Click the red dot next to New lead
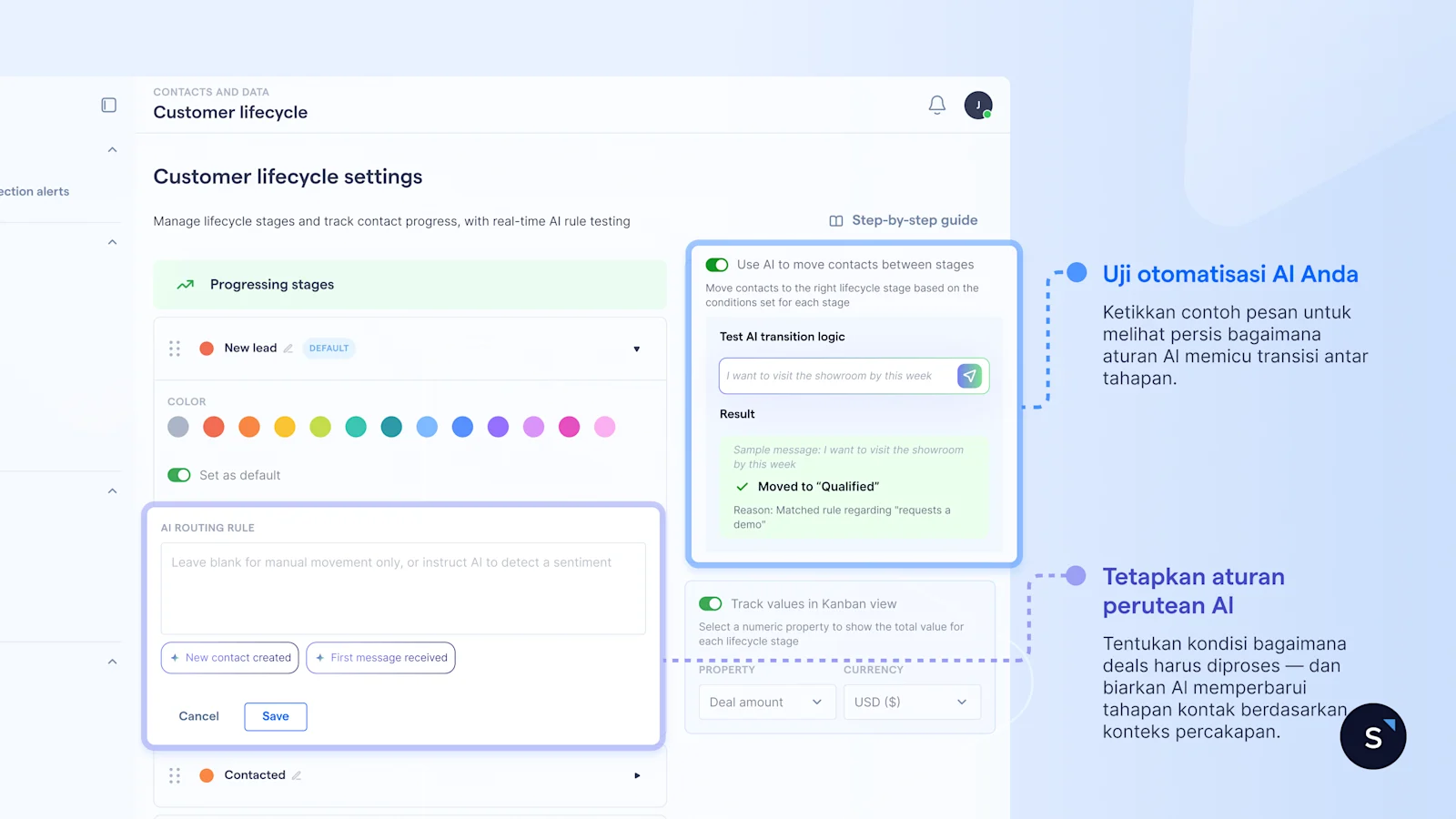 (207, 349)
